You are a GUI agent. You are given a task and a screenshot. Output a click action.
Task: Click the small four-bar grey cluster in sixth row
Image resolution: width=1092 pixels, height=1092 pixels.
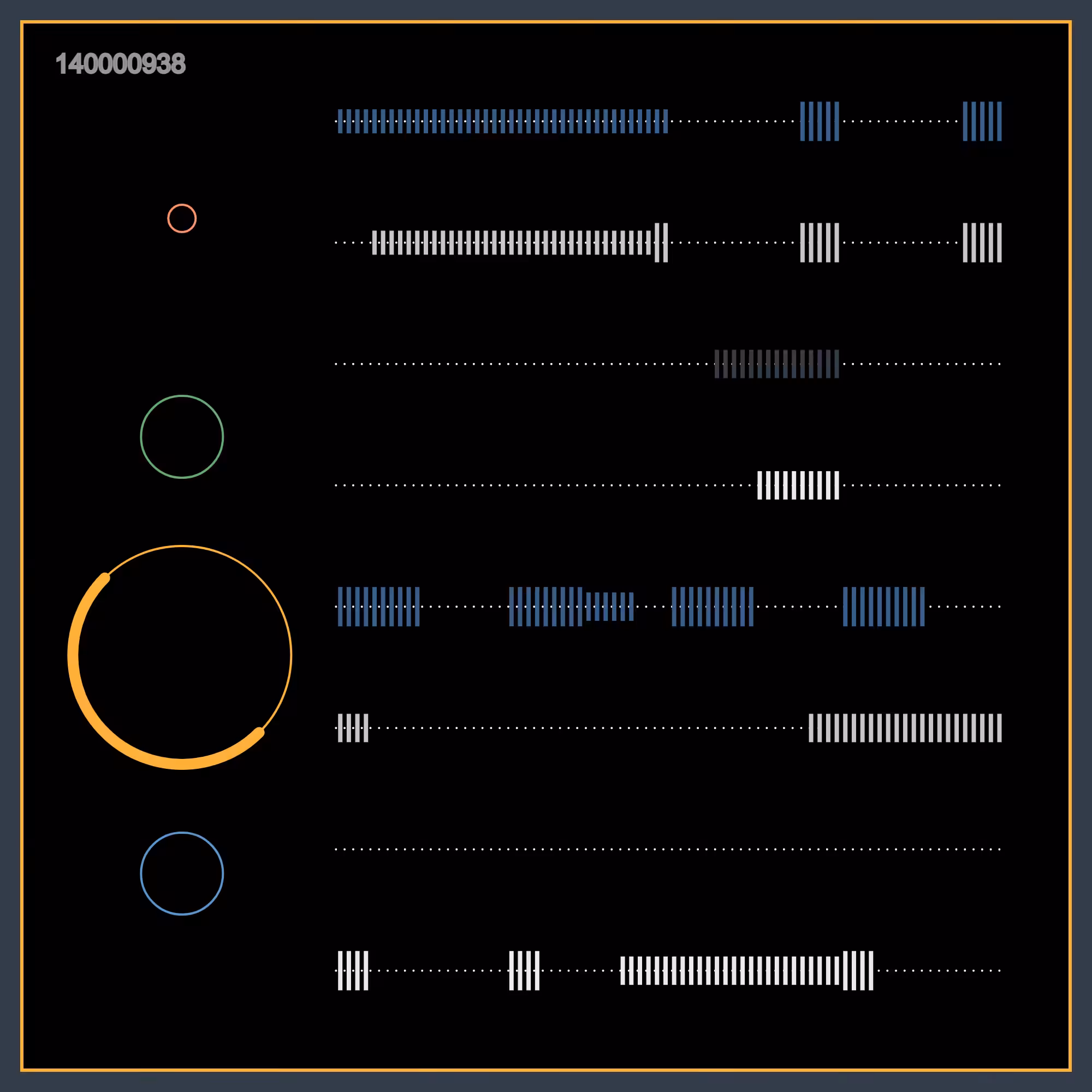tap(353, 728)
